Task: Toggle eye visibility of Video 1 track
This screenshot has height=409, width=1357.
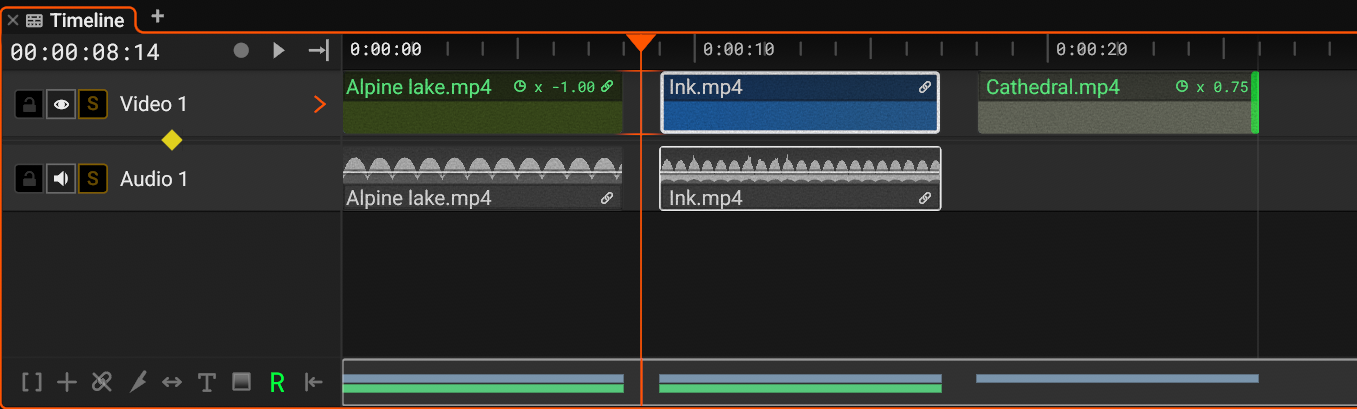Action: [61, 104]
